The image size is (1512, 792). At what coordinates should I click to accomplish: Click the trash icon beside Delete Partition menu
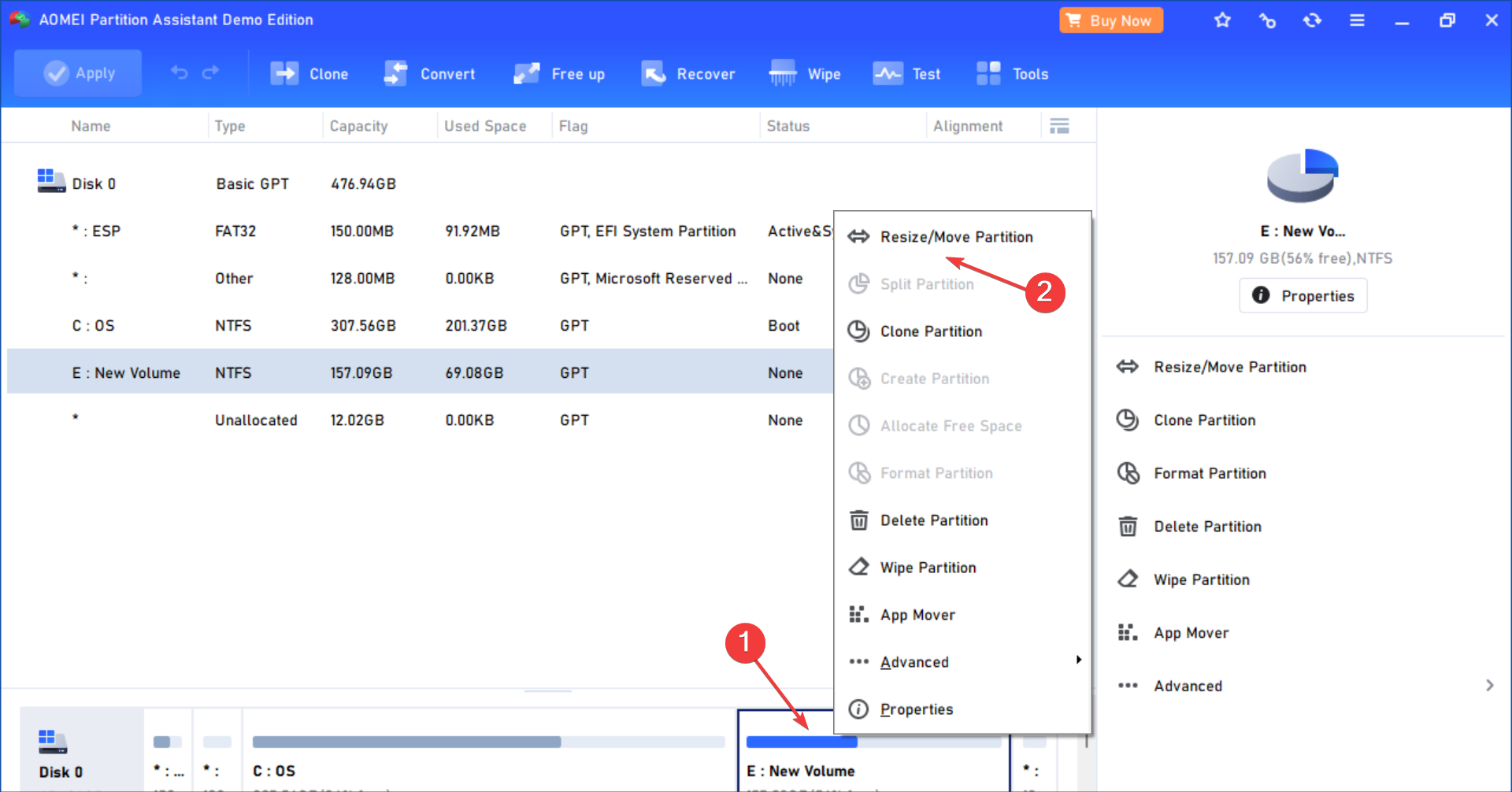[x=858, y=520]
